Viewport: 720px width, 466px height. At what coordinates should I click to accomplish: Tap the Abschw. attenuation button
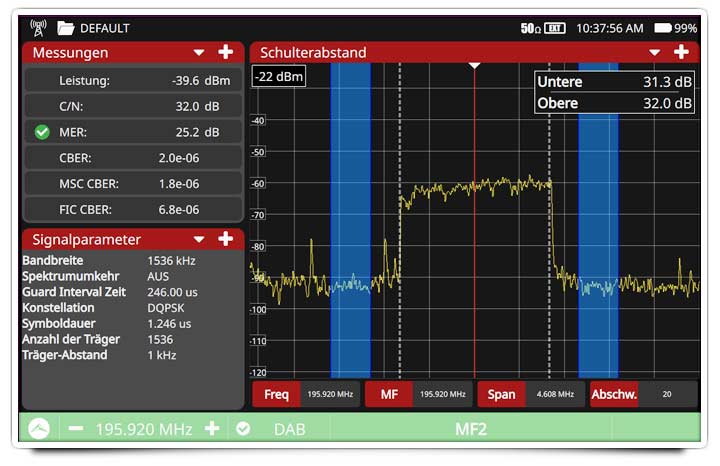[x=614, y=394]
